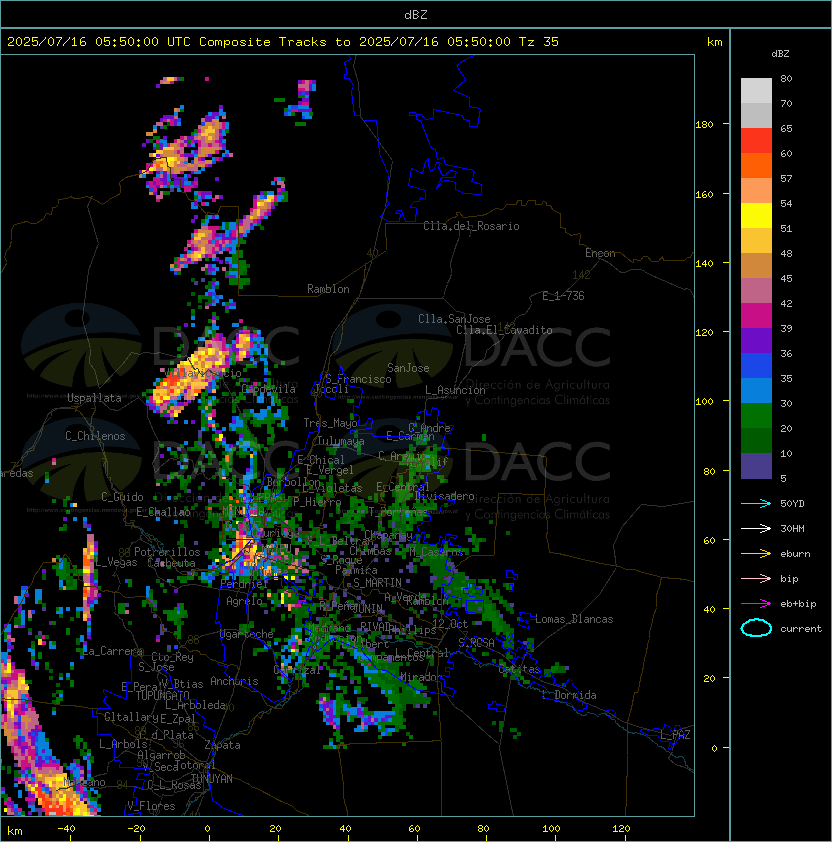Click the 'L_Asuncion' place label

tap(455, 390)
